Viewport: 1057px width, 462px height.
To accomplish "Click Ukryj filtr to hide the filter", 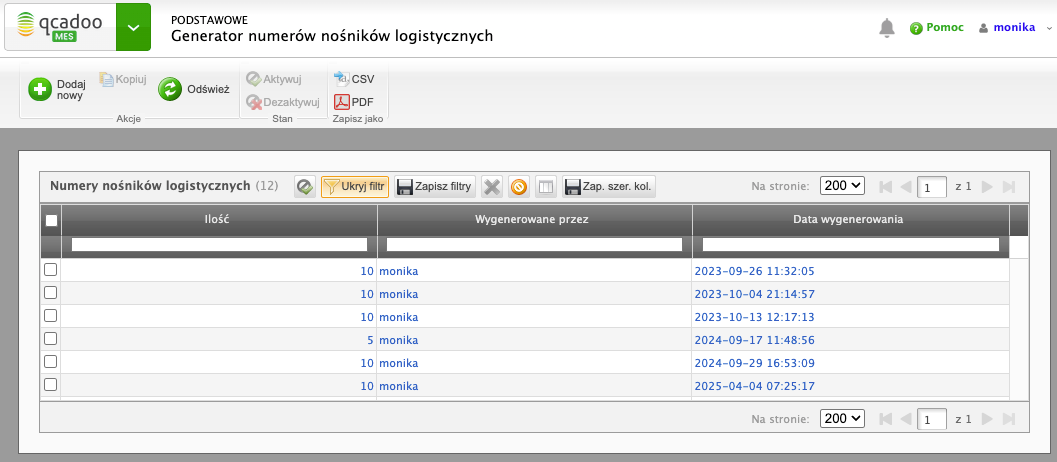I will point(355,187).
